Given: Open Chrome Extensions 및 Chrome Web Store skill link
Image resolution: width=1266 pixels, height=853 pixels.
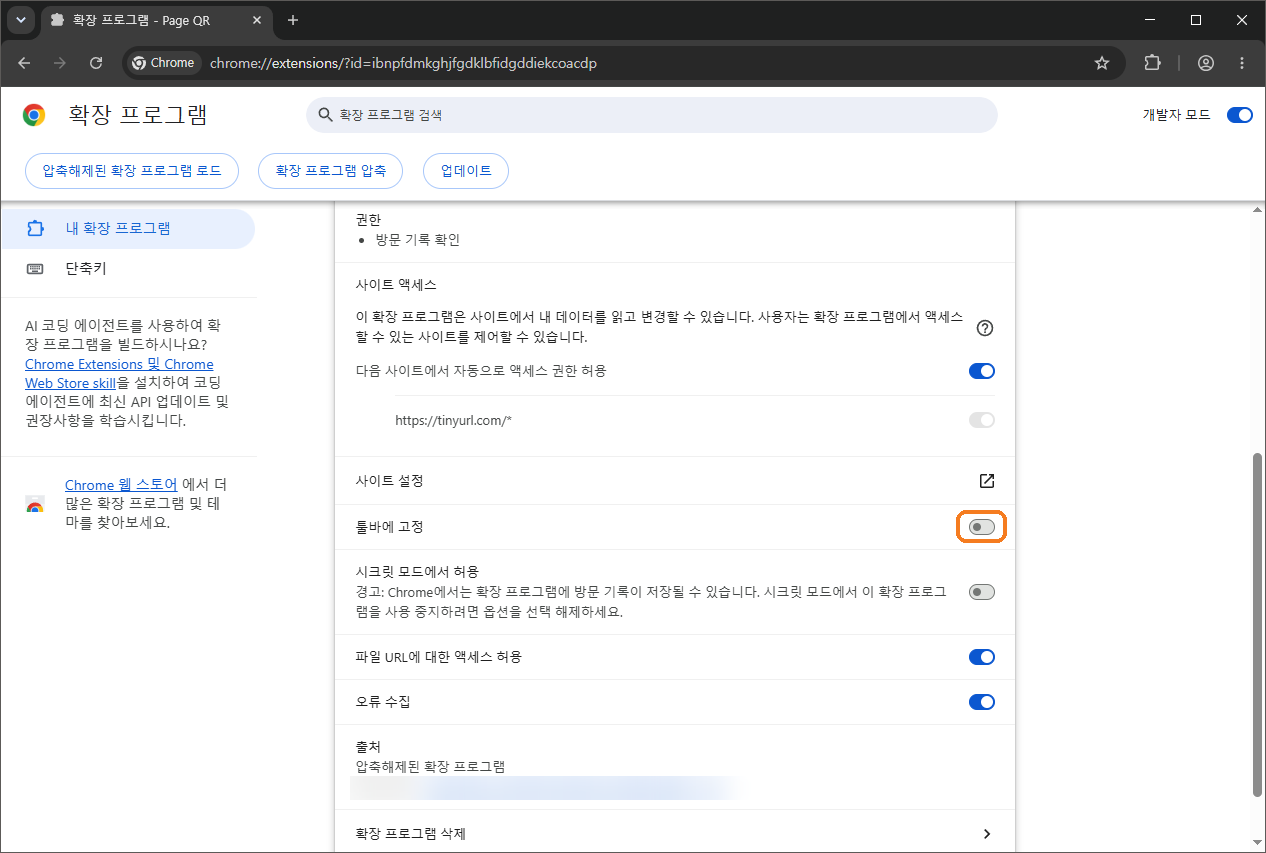Looking at the screenshot, I should (x=119, y=373).
